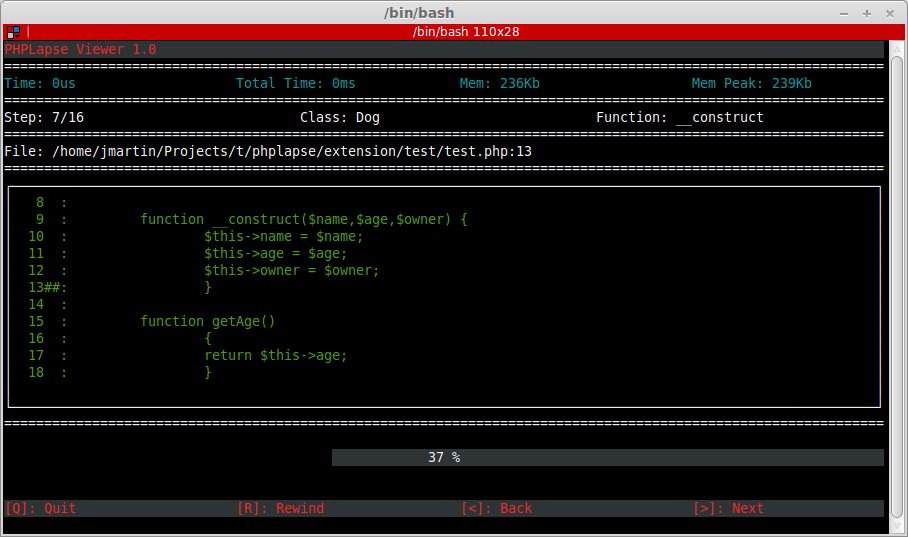Click the 13## current line marker

click(x=47, y=287)
